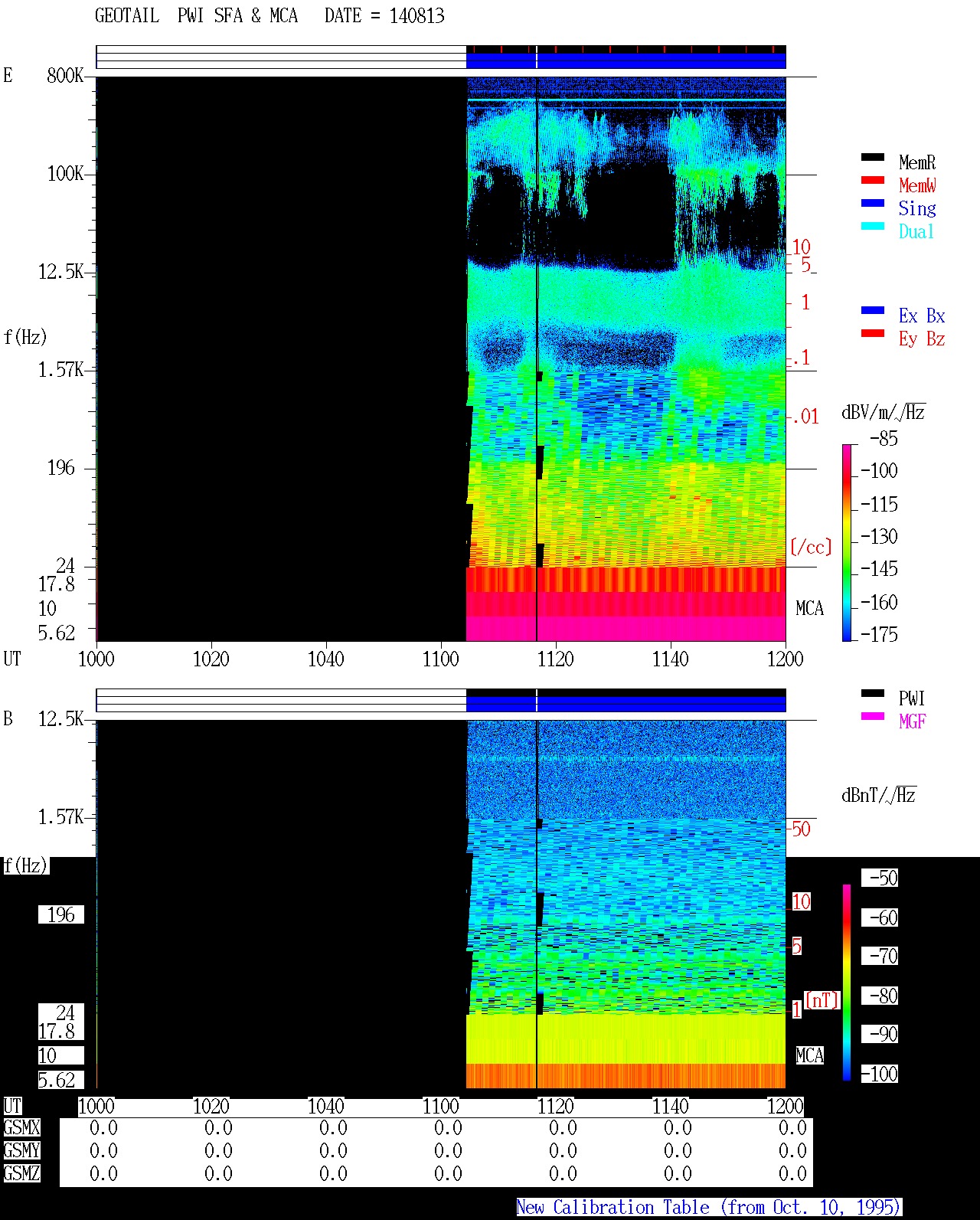Image resolution: width=980 pixels, height=1220 pixels.
Task: Click the blue Sing legend swatch
Action: (x=873, y=204)
